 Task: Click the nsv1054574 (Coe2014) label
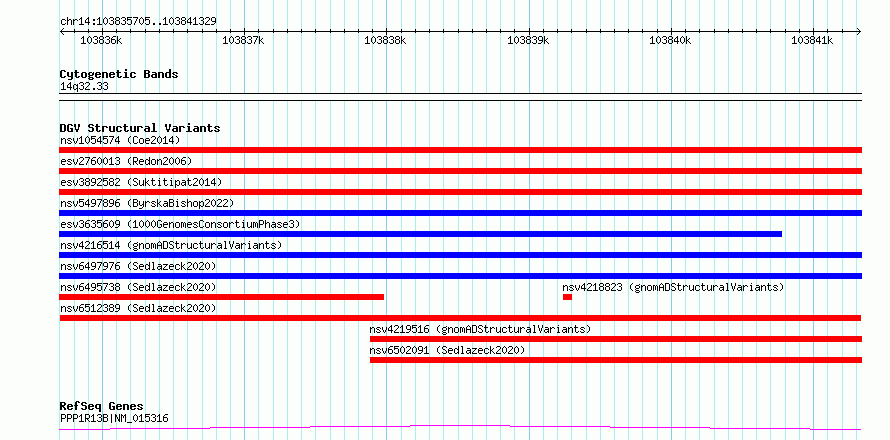tap(120, 140)
